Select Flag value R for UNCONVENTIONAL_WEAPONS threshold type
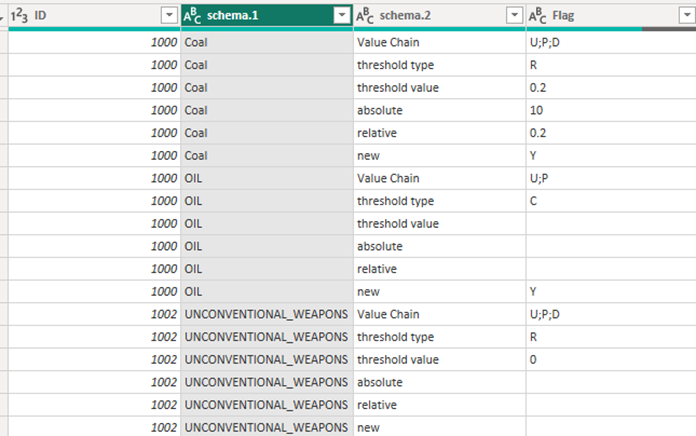 pos(611,337)
